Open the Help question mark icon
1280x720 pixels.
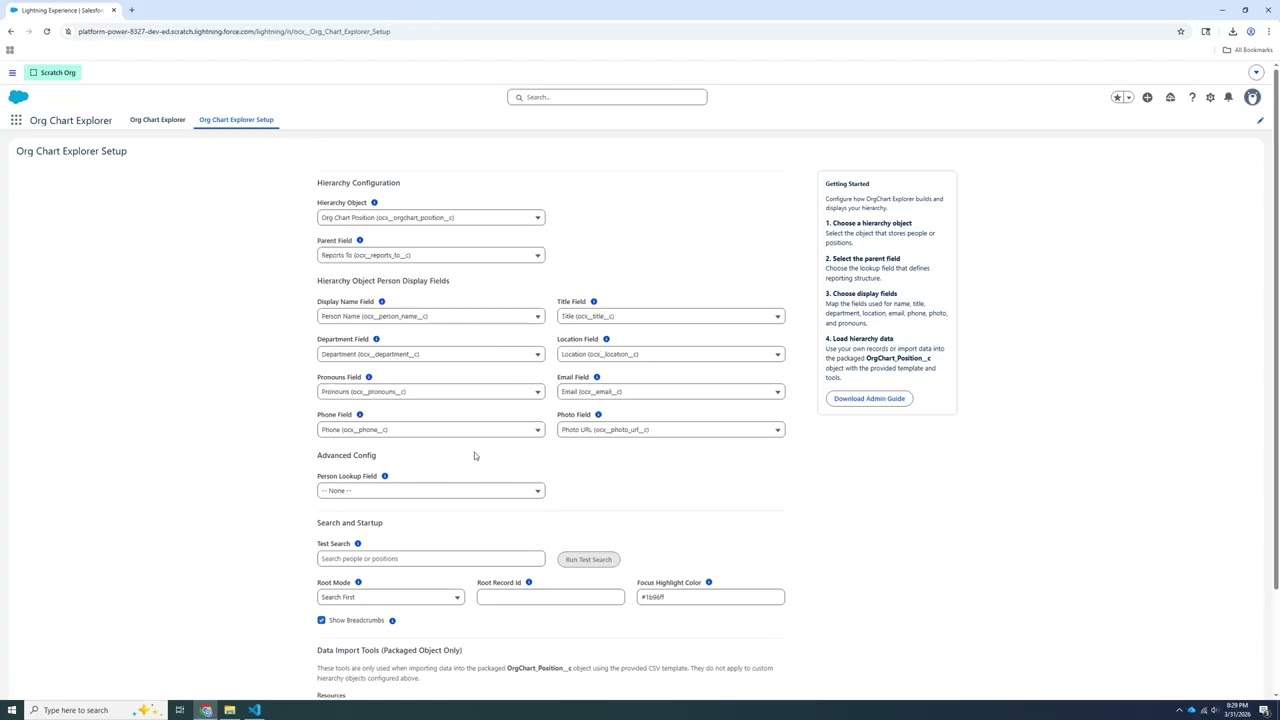click(1192, 97)
